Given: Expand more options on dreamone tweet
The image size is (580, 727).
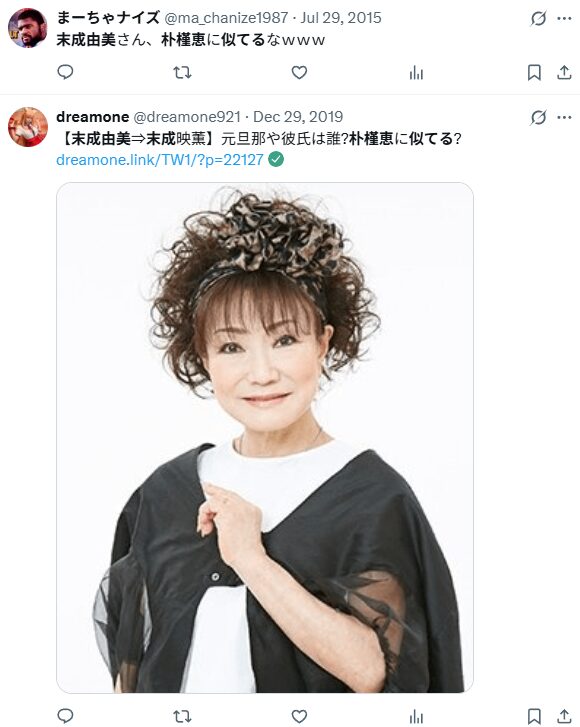Looking at the screenshot, I should coord(564,117).
